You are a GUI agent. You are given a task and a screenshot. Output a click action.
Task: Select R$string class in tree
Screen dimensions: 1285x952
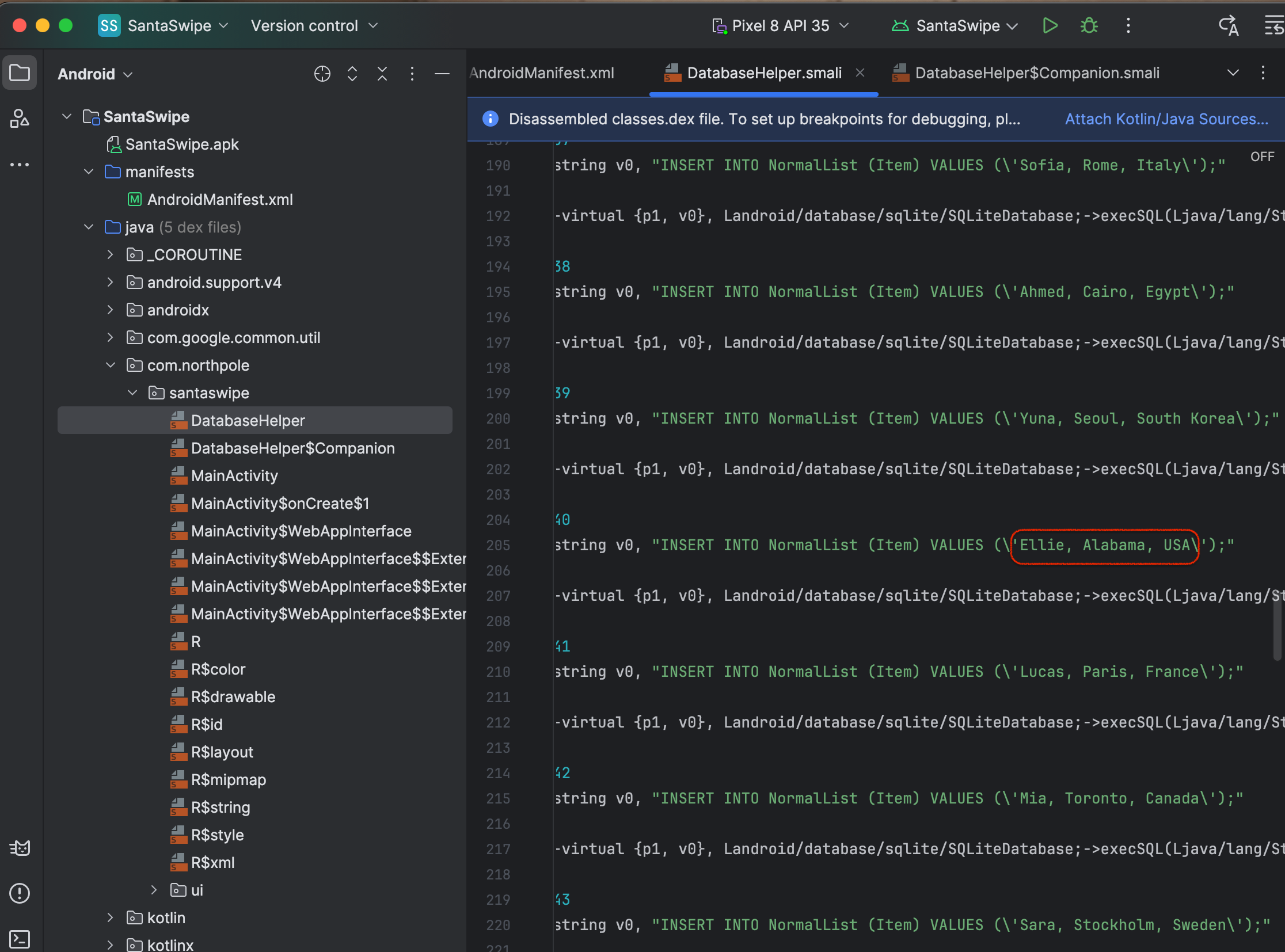[210, 808]
